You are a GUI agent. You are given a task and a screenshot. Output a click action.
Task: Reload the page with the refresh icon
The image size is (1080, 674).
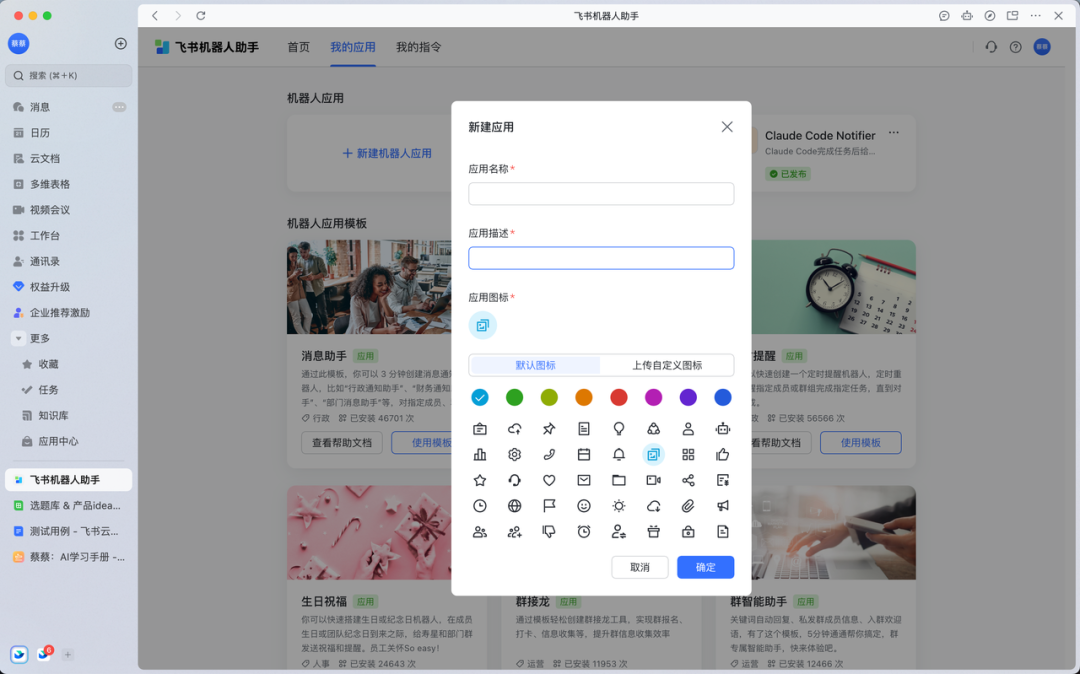pos(200,15)
